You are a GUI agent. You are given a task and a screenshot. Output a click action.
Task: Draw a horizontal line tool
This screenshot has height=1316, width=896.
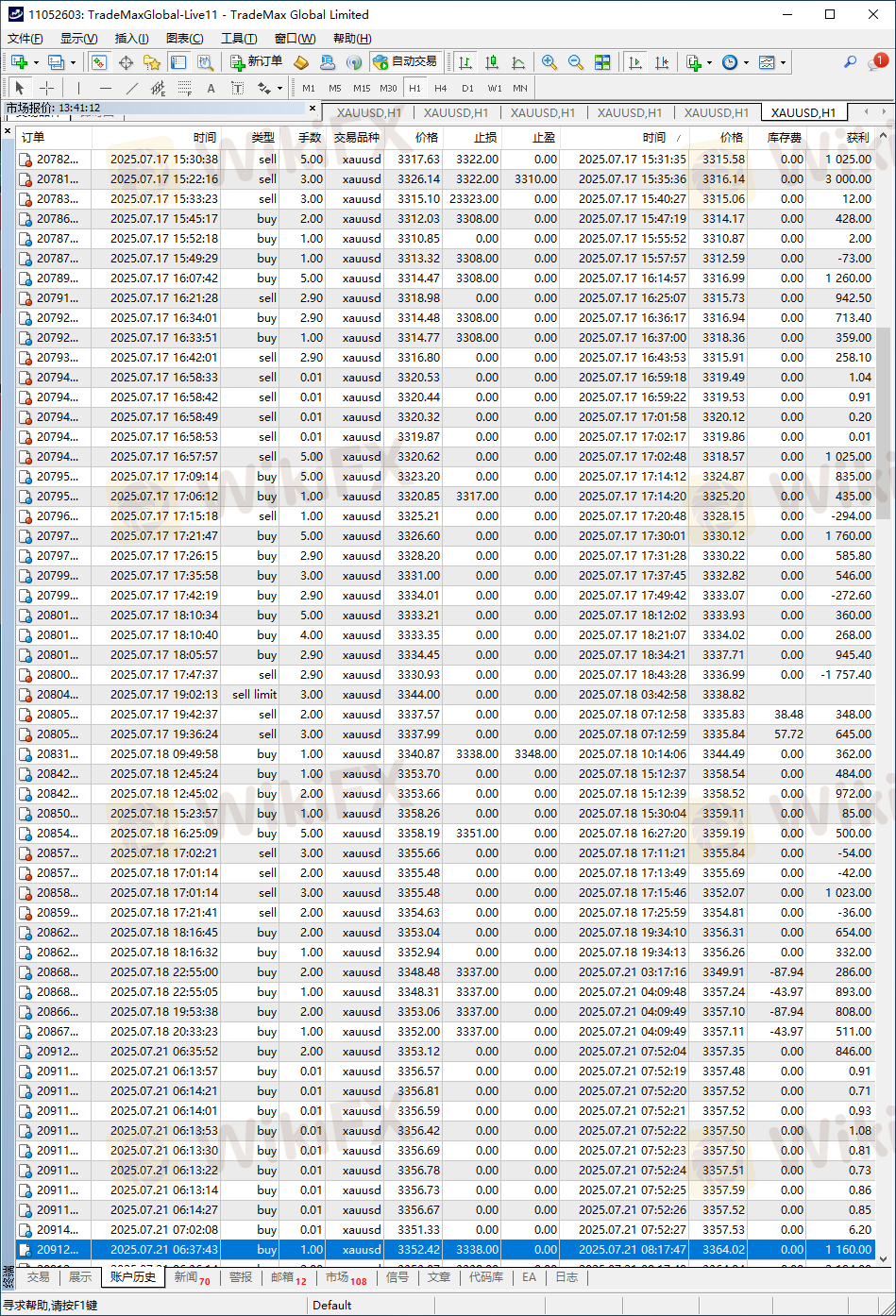(105, 88)
